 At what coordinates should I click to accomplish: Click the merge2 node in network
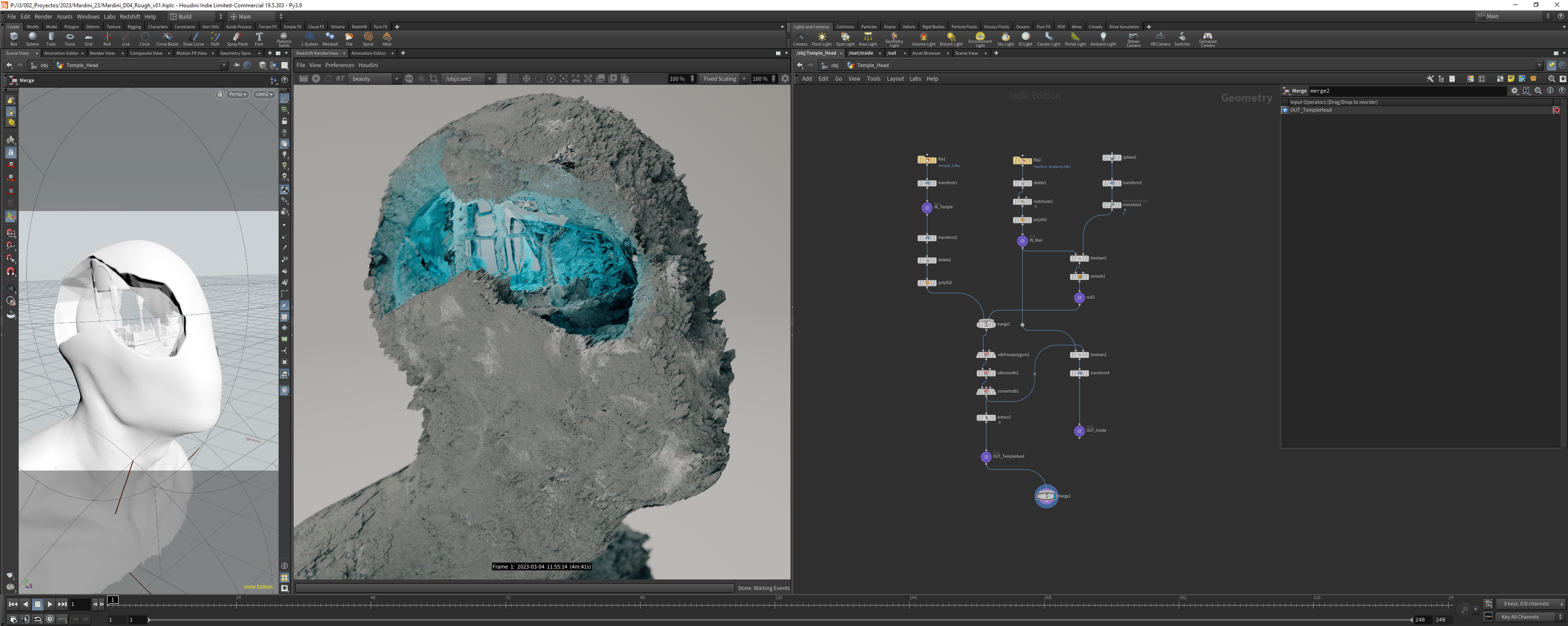[1046, 497]
